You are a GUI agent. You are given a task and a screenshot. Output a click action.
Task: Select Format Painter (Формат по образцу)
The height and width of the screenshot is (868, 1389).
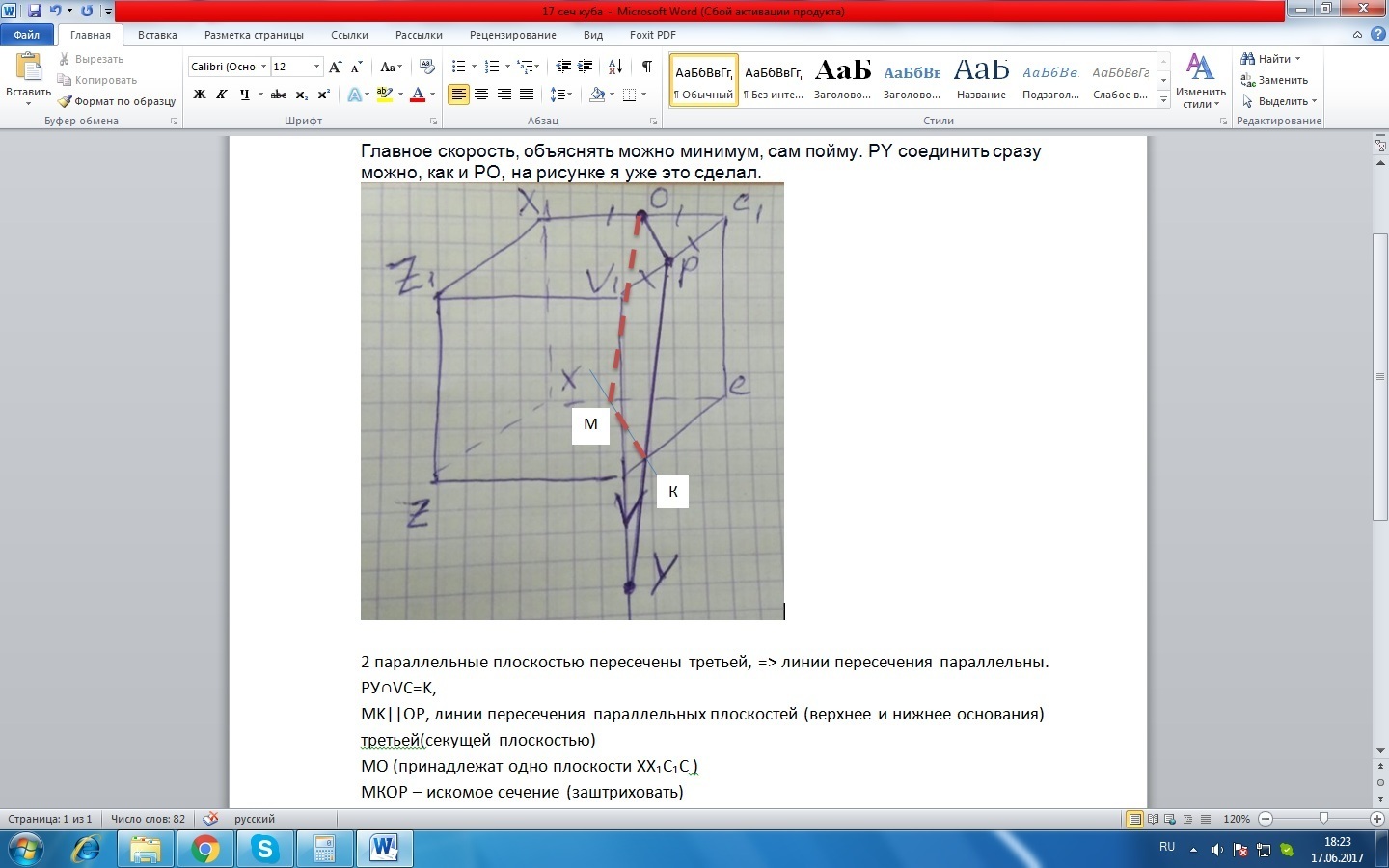pyautogui.click(x=117, y=101)
